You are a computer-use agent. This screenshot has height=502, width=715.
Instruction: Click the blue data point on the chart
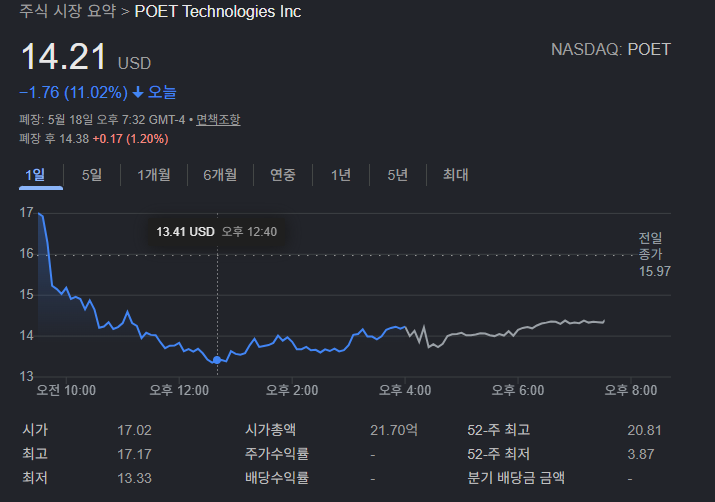[x=217, y=360]
